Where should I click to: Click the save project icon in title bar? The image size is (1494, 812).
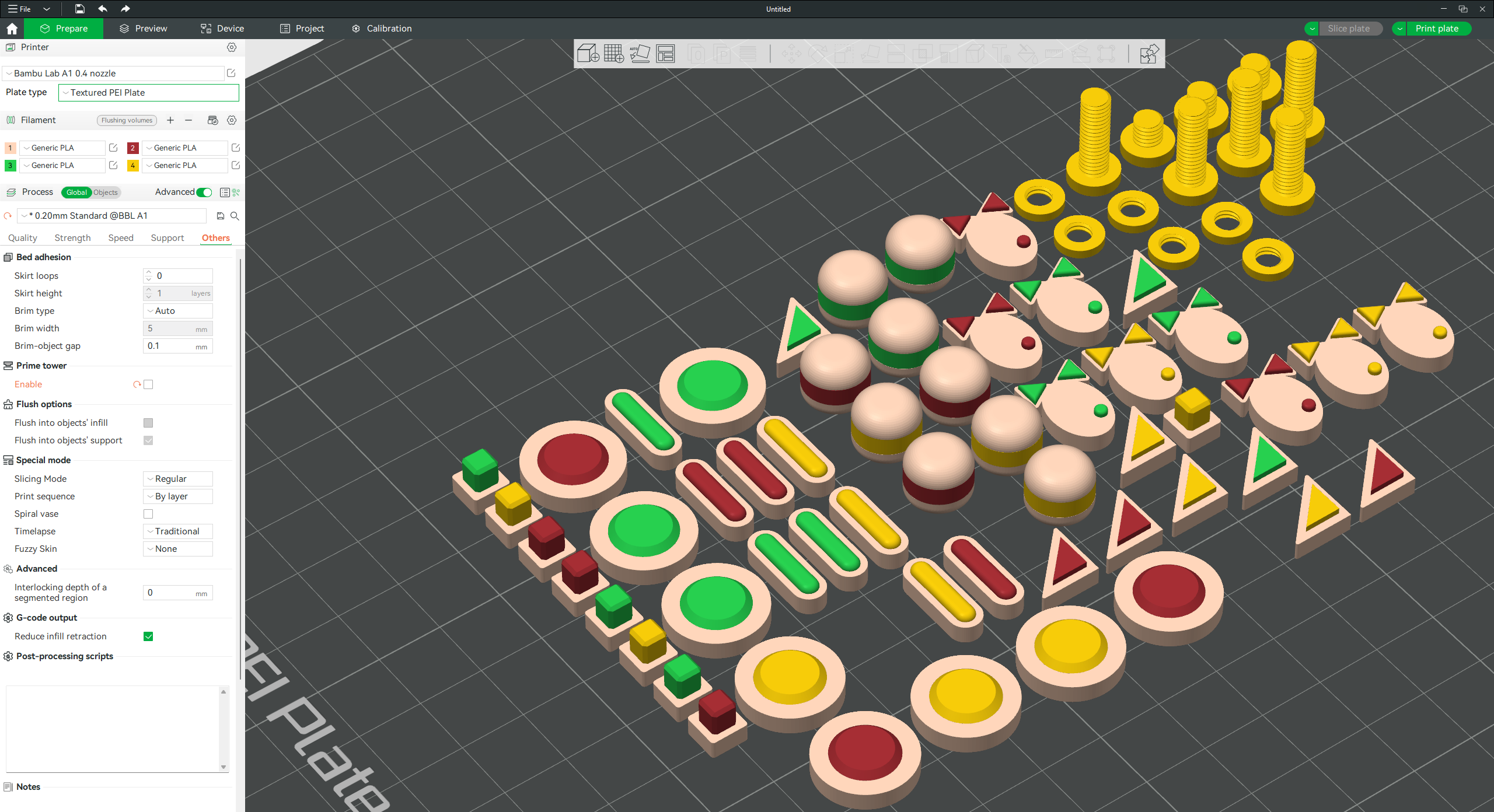click(x=79, y=9)
